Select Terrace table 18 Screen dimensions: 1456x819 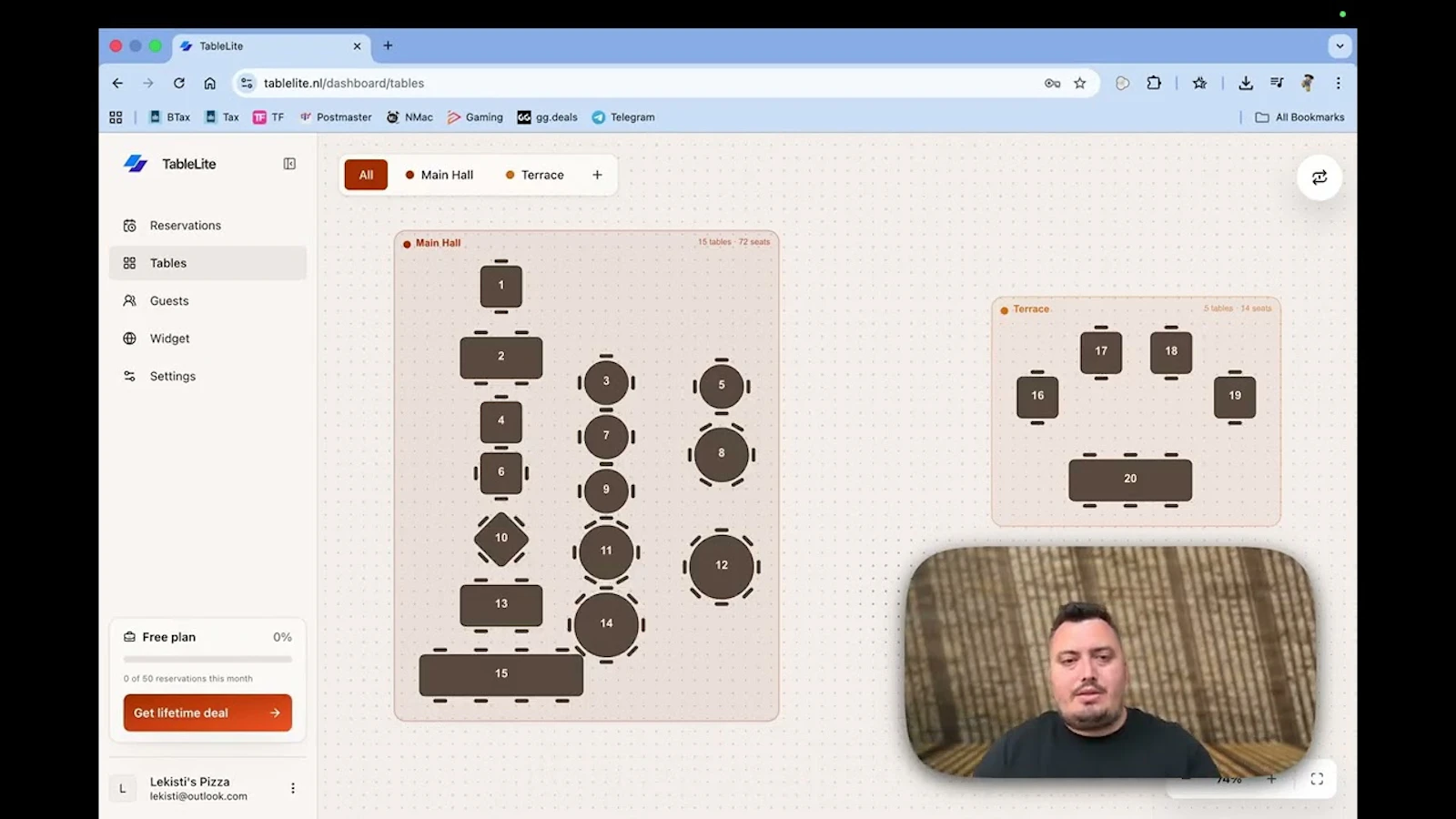coord(1171,352)
